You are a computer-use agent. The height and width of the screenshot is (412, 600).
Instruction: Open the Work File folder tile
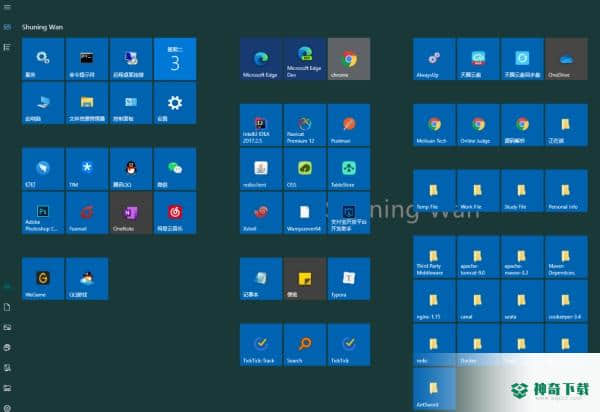coord(478,191)
